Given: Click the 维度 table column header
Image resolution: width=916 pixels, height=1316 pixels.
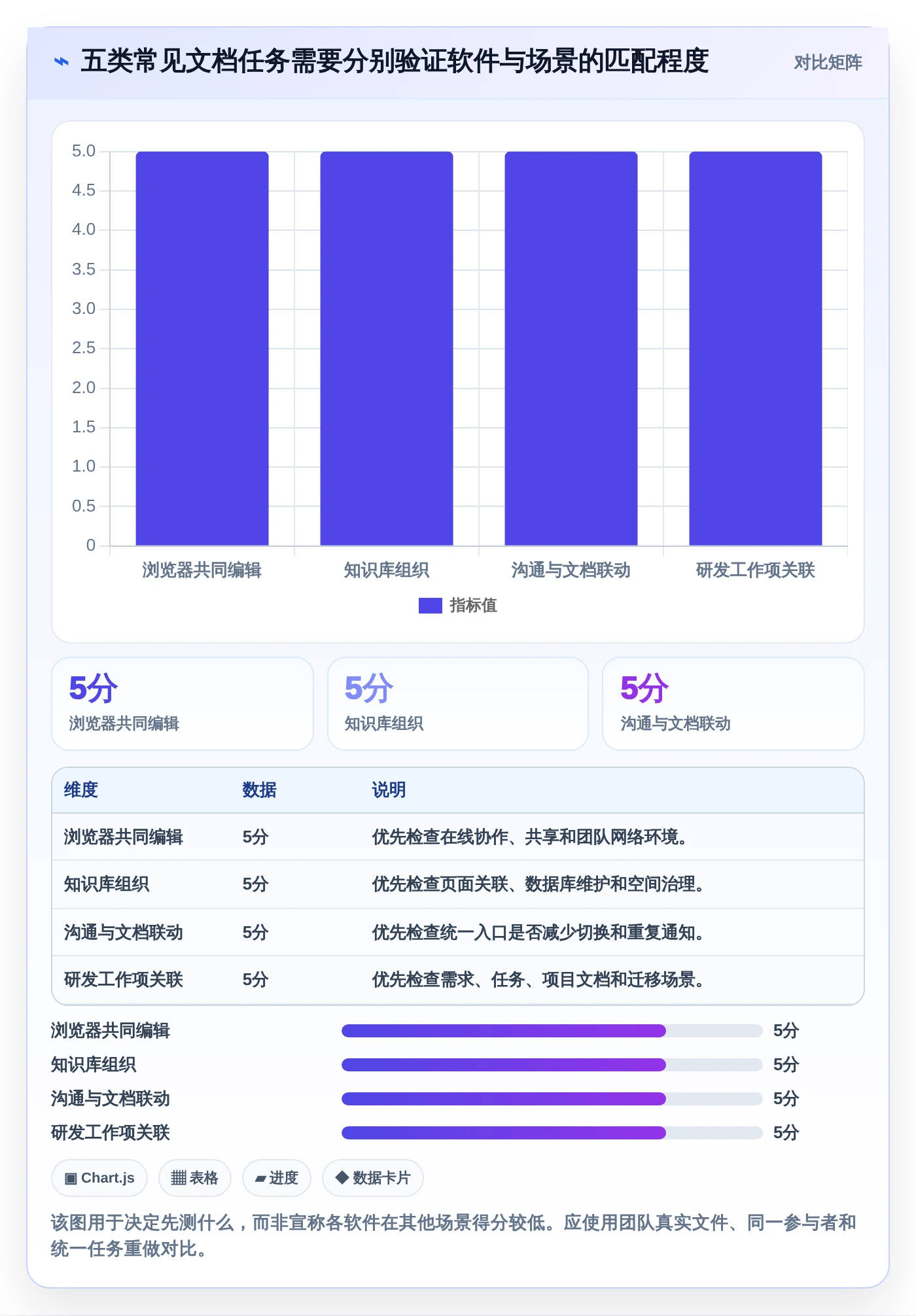Looking at the screenshot, I should pyautogui.click(x=81, y=790).
